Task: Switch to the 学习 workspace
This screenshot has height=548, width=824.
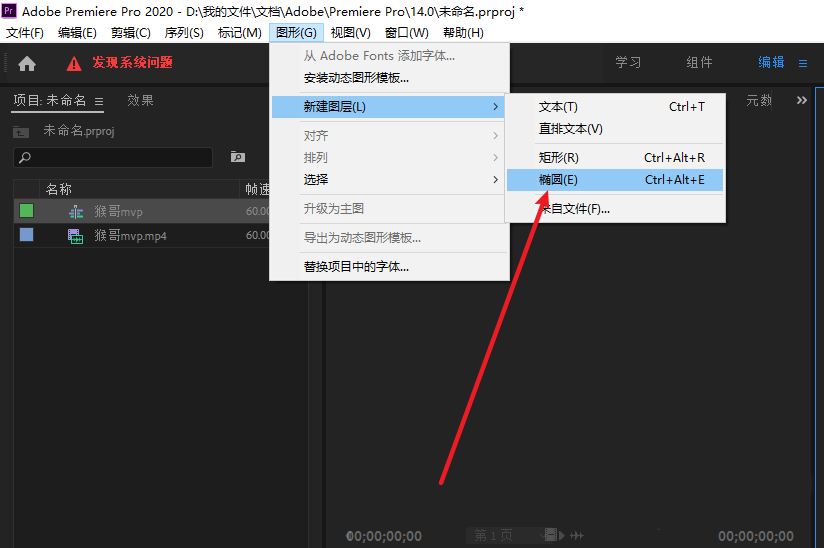Action: [628, 62]
